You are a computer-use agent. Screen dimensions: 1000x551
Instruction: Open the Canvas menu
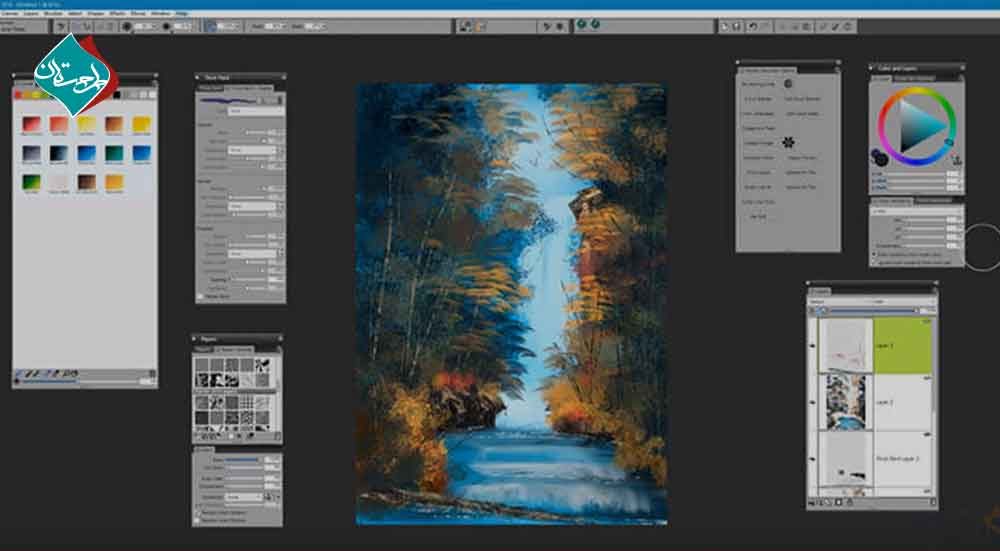[x=10, y=13]
